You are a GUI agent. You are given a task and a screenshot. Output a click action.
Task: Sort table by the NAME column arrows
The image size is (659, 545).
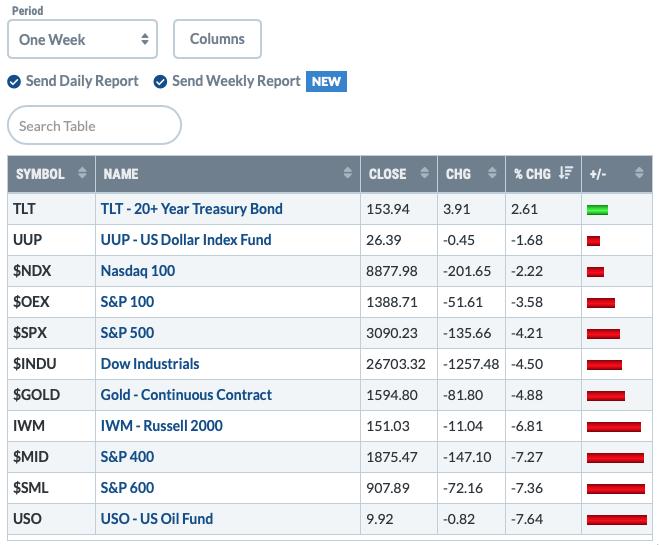[x=348, y=173]
